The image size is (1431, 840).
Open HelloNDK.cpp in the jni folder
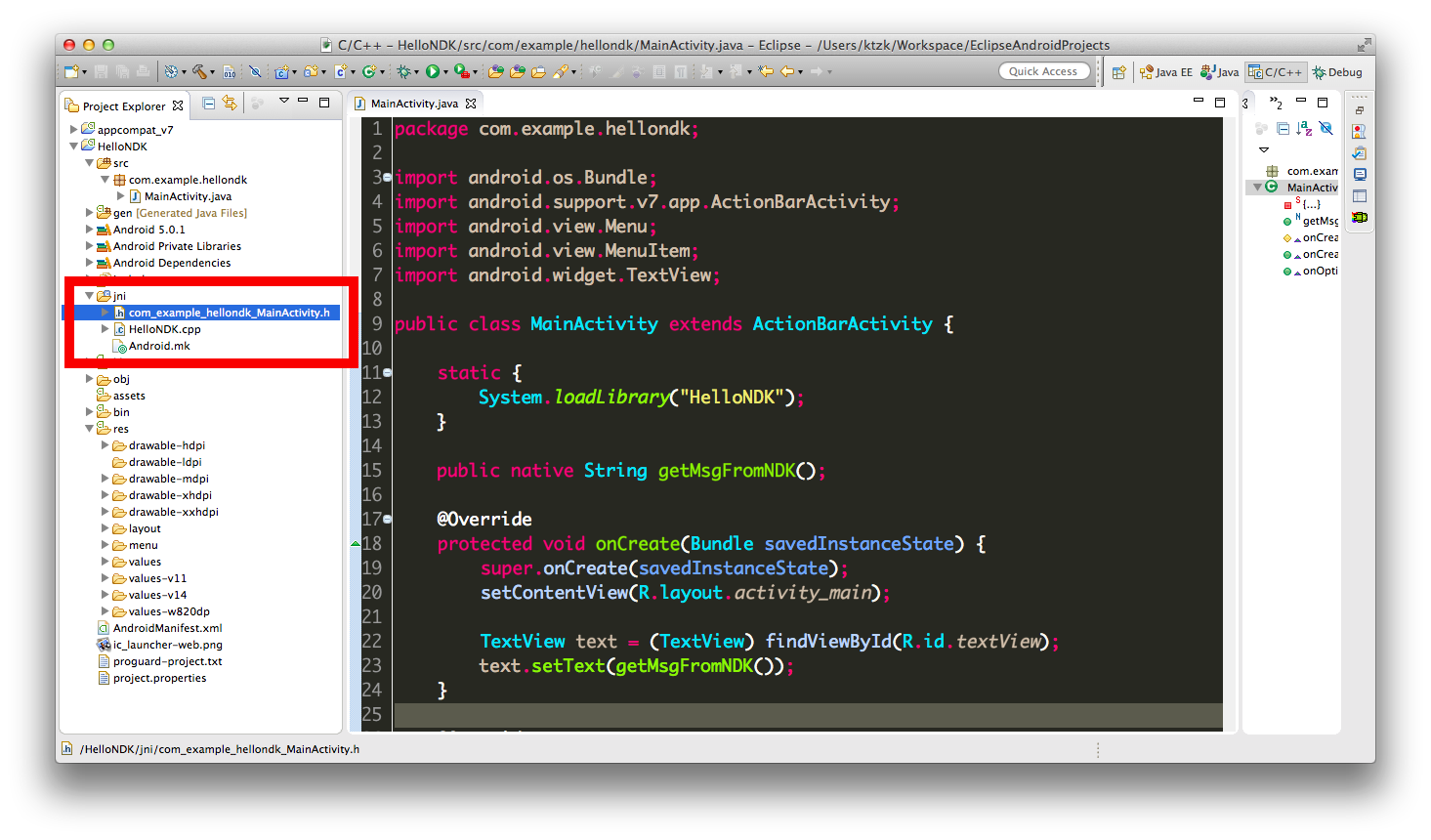[164, 329]
